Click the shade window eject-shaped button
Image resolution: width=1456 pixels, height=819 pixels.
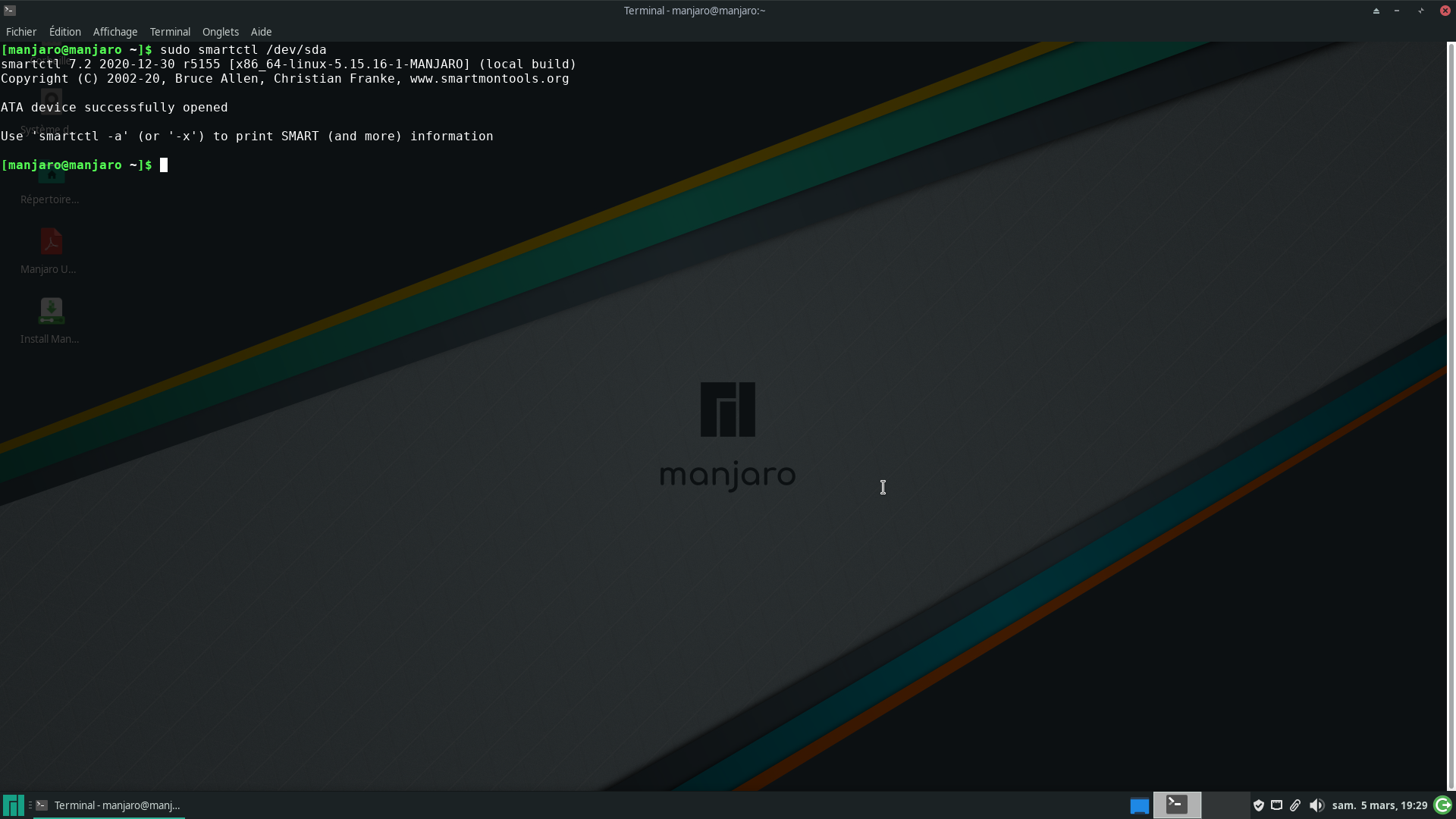pyautogui.click(x=1376, y=11)
